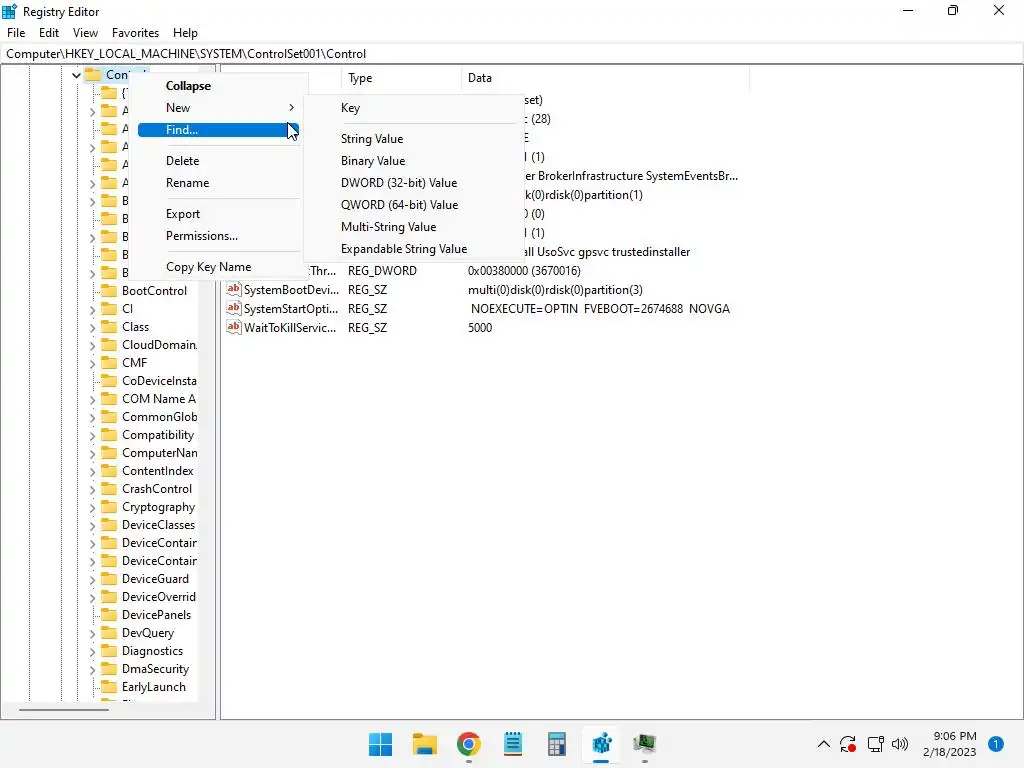
Task: Open the network tray icon
Action: click(x=875, y=744)
